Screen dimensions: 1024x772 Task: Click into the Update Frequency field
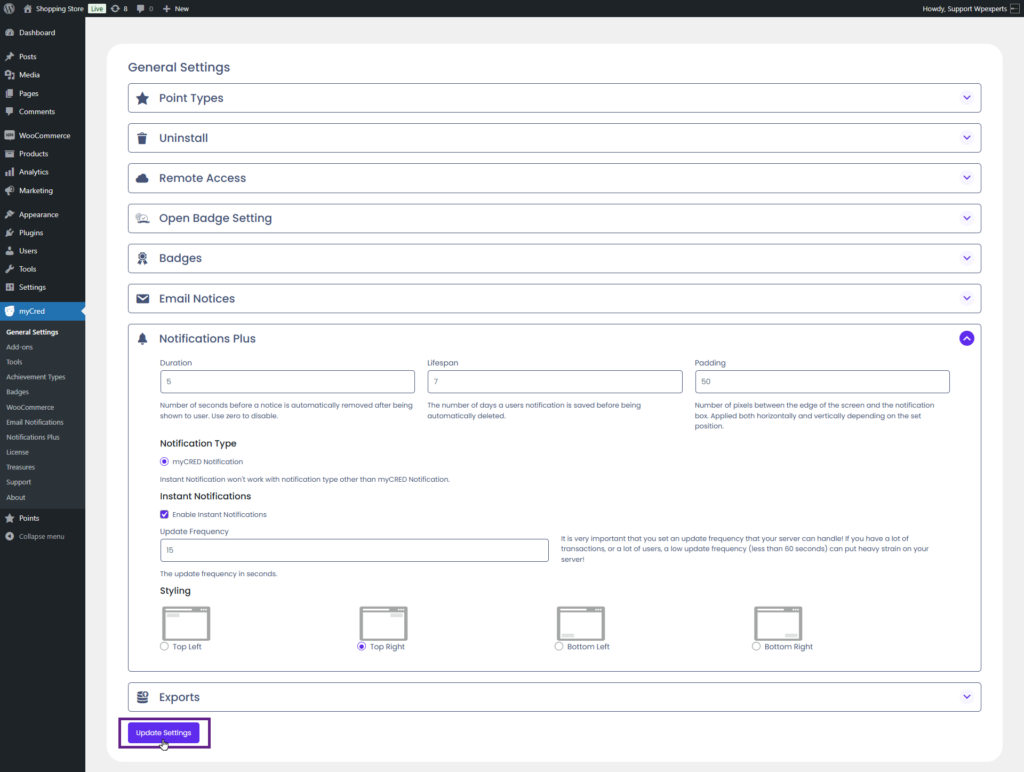tap(354, 551)
